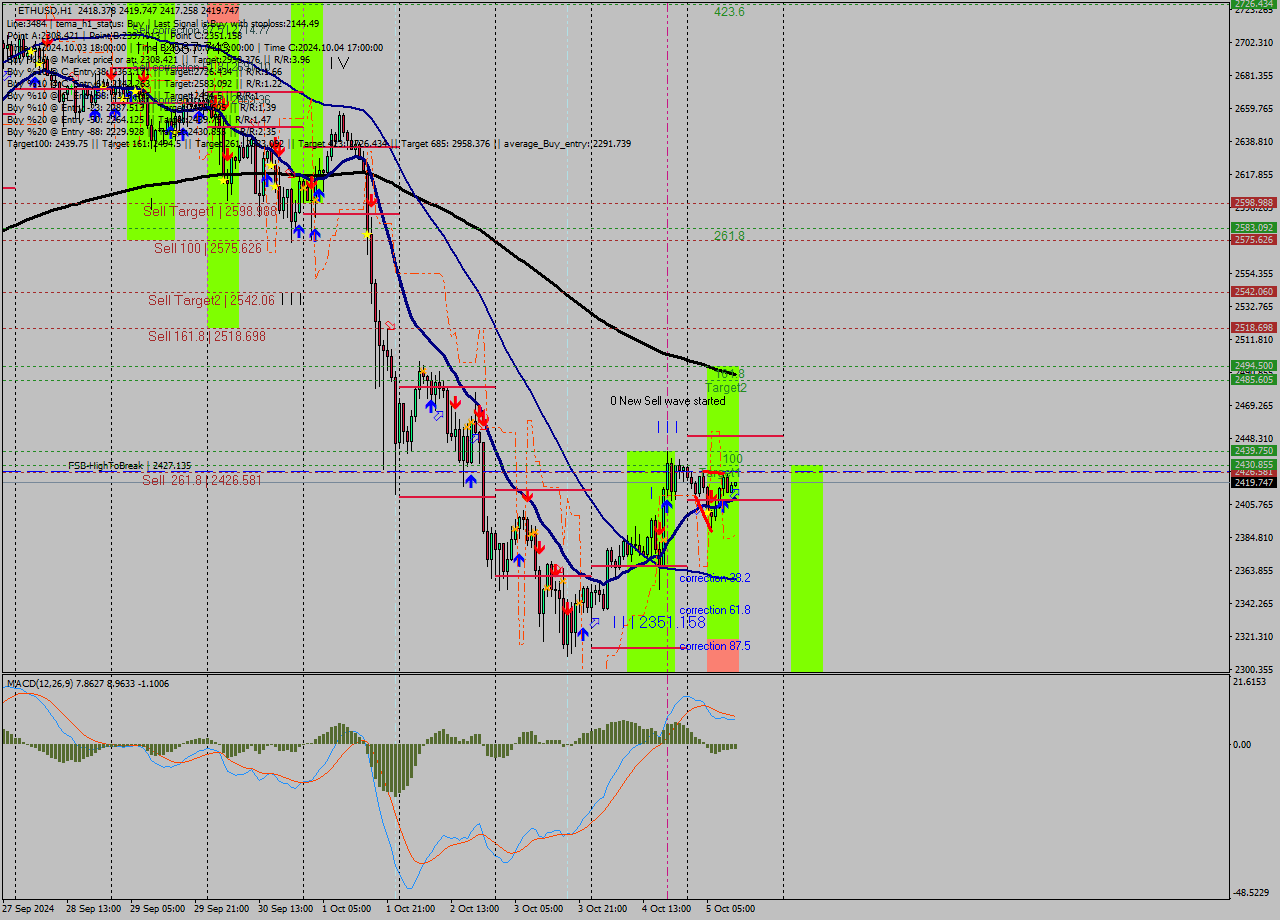The height and width of the screenshot is (920, 1280).
Task: Click the green 2494.500 price tag
Action: click(1254, 366)
